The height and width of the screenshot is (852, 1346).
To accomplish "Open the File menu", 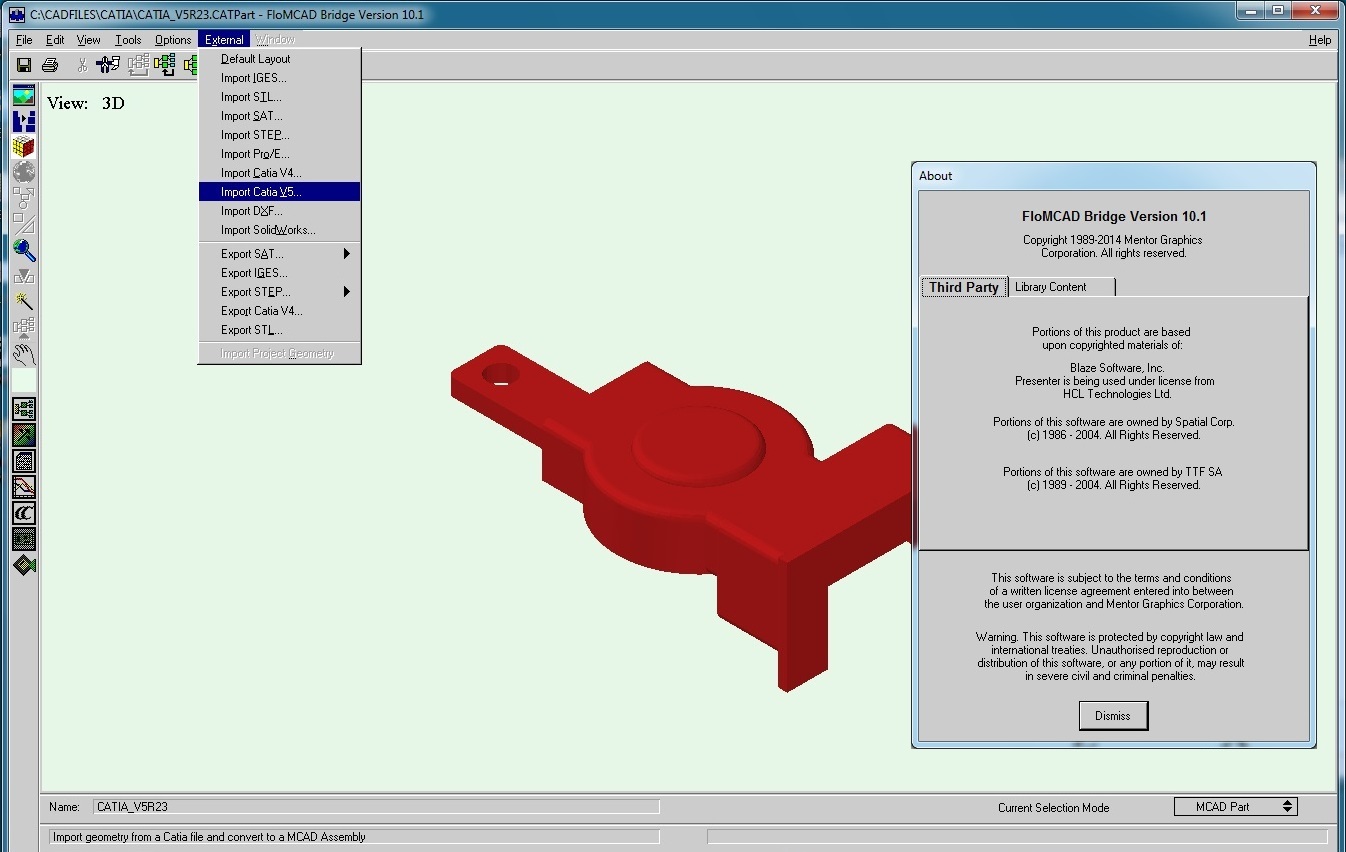I will [24, 40].
